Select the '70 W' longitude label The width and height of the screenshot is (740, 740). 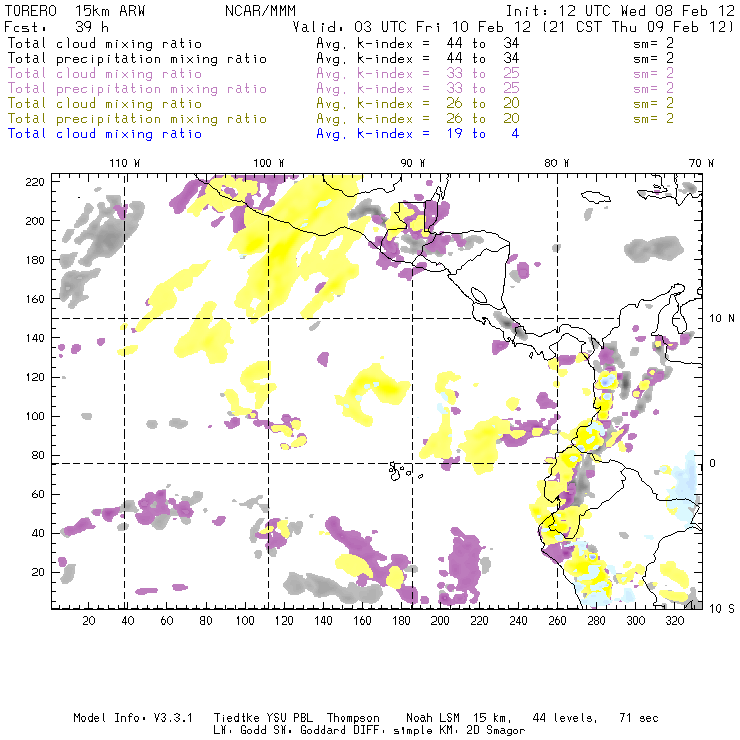(x=701, y=163)
